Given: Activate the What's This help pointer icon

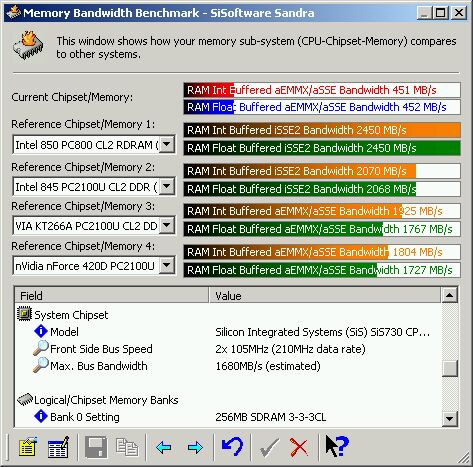Looking at the screenshot, I should (337, 446).
